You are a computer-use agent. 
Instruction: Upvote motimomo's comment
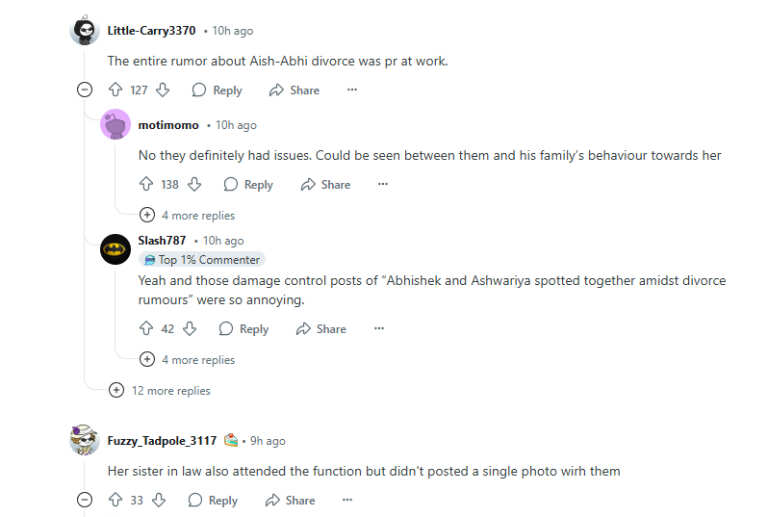click(x=146, y=184)
